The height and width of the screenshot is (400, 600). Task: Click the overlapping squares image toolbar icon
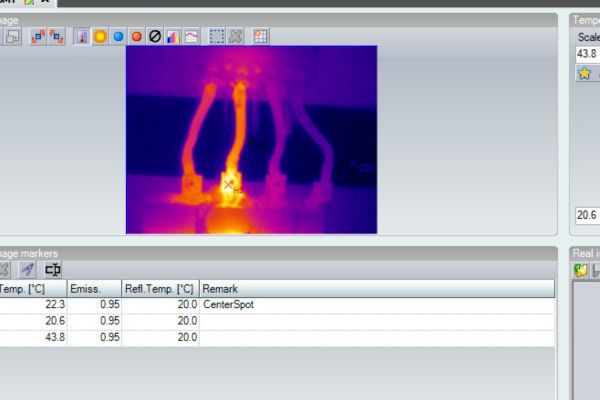point(13,37)
